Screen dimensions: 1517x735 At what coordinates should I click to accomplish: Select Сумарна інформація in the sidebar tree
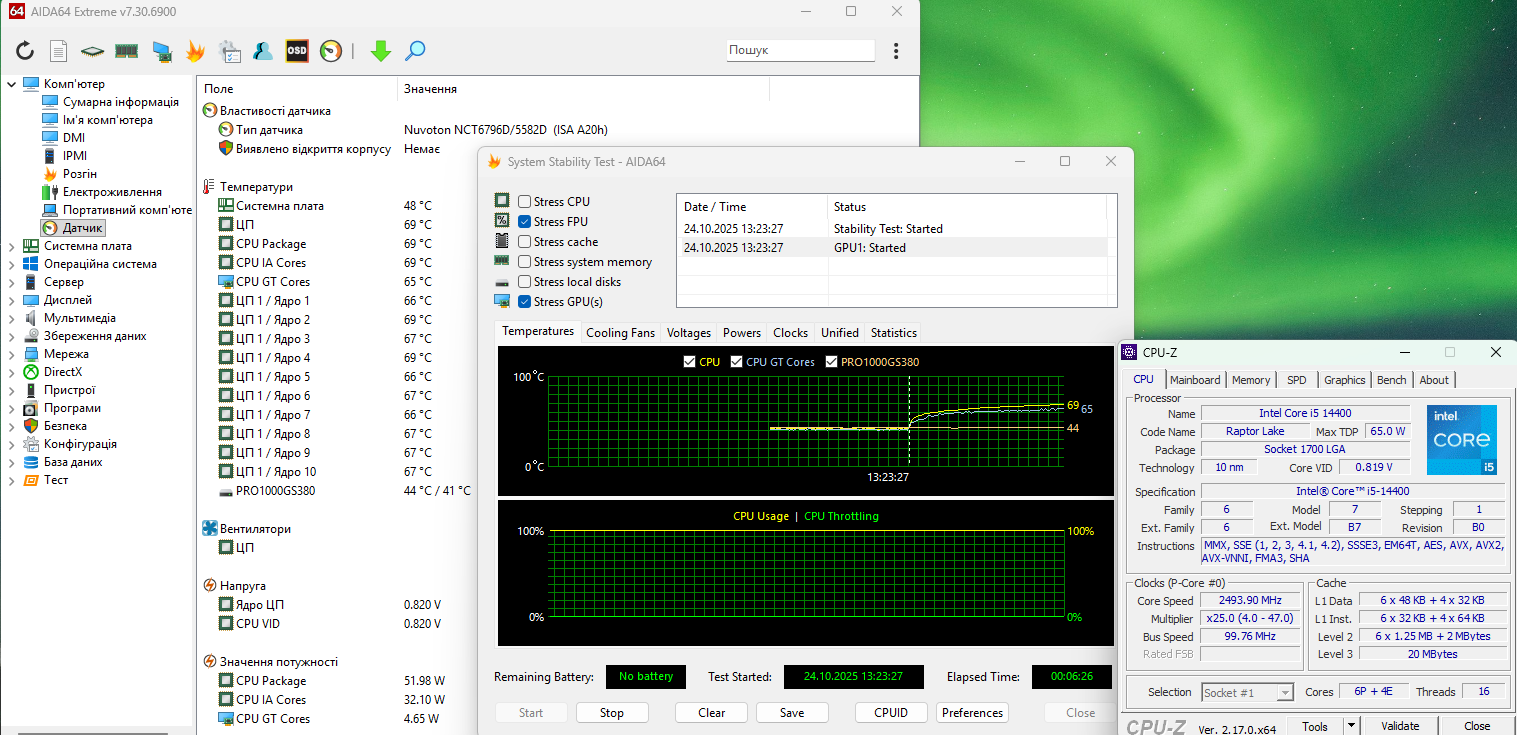(120, 102)
